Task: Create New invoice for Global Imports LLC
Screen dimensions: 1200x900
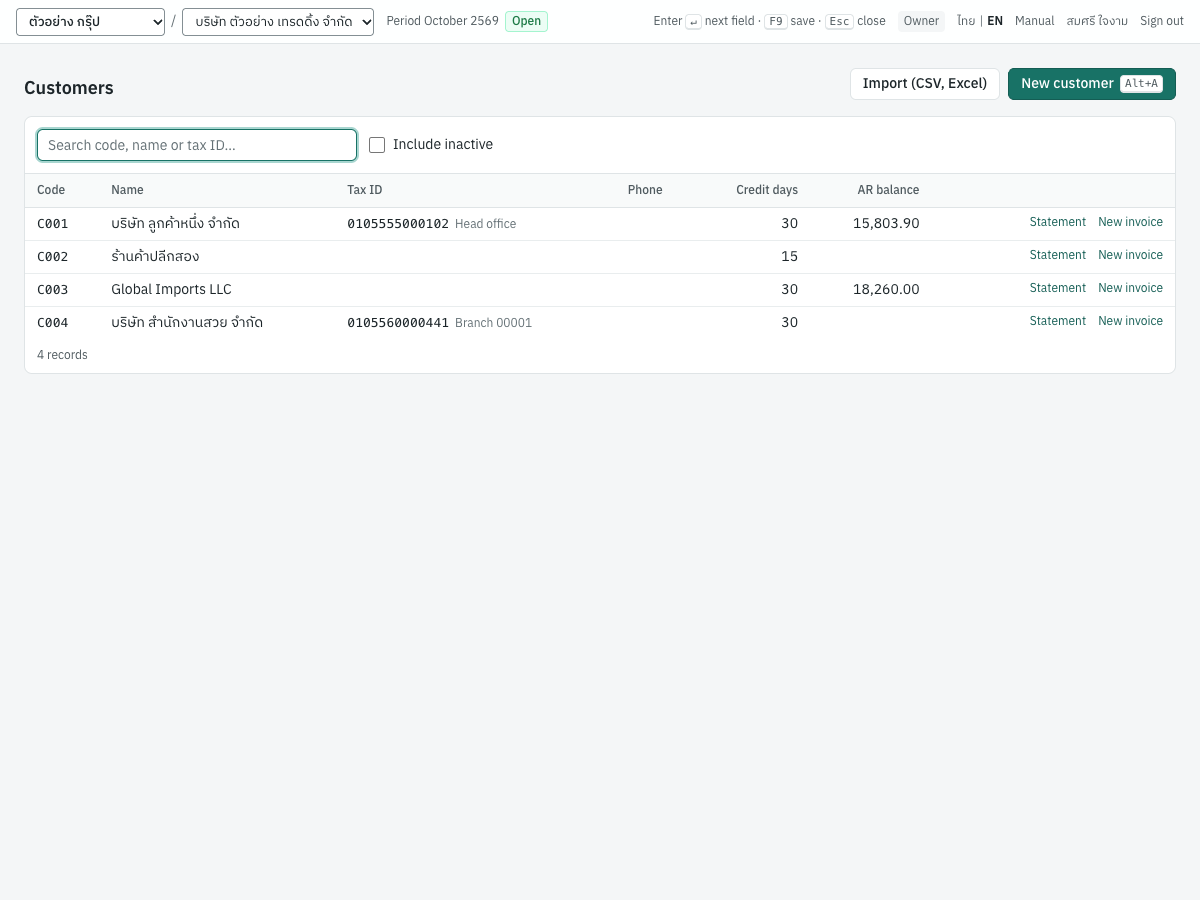Action: click(x=1130, y=288)
